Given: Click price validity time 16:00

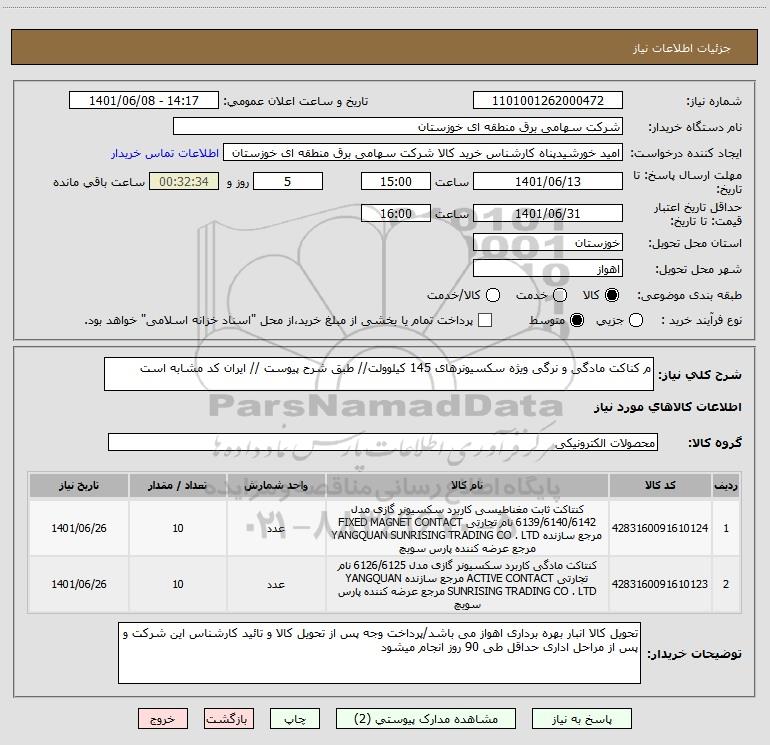Looking at the screenshot, I should pos(396,214).
